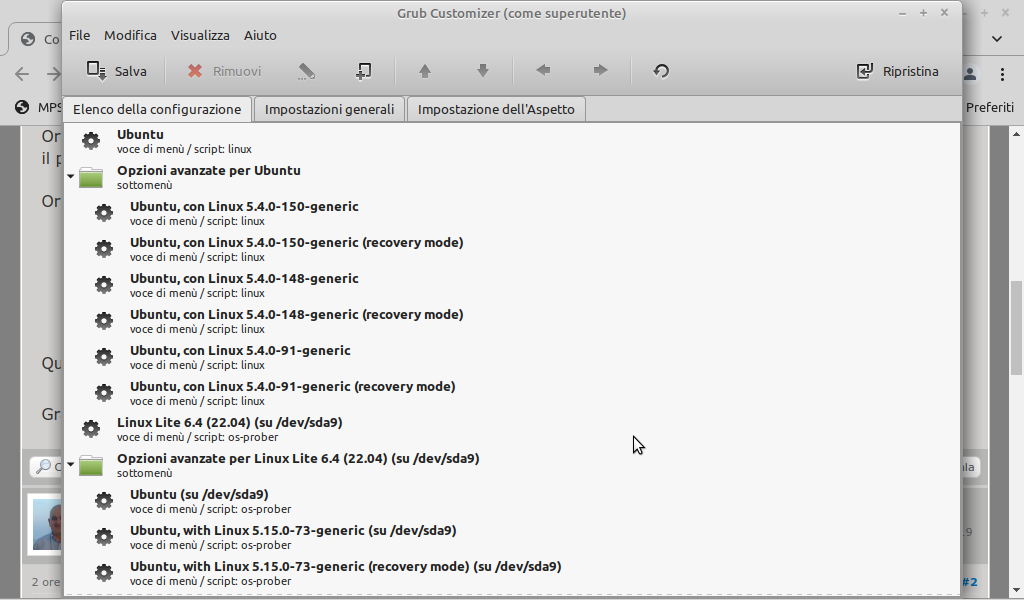Click the create new entry icon

[x=364, y=71]
